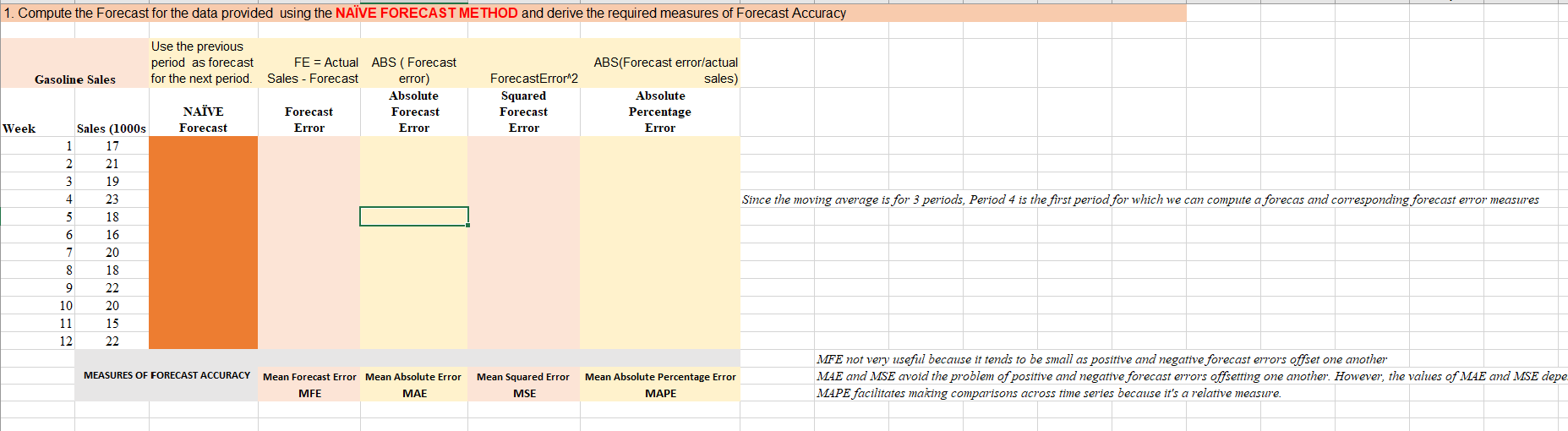Click Absolute Percentage Error cell for week 4

point(660,199)
